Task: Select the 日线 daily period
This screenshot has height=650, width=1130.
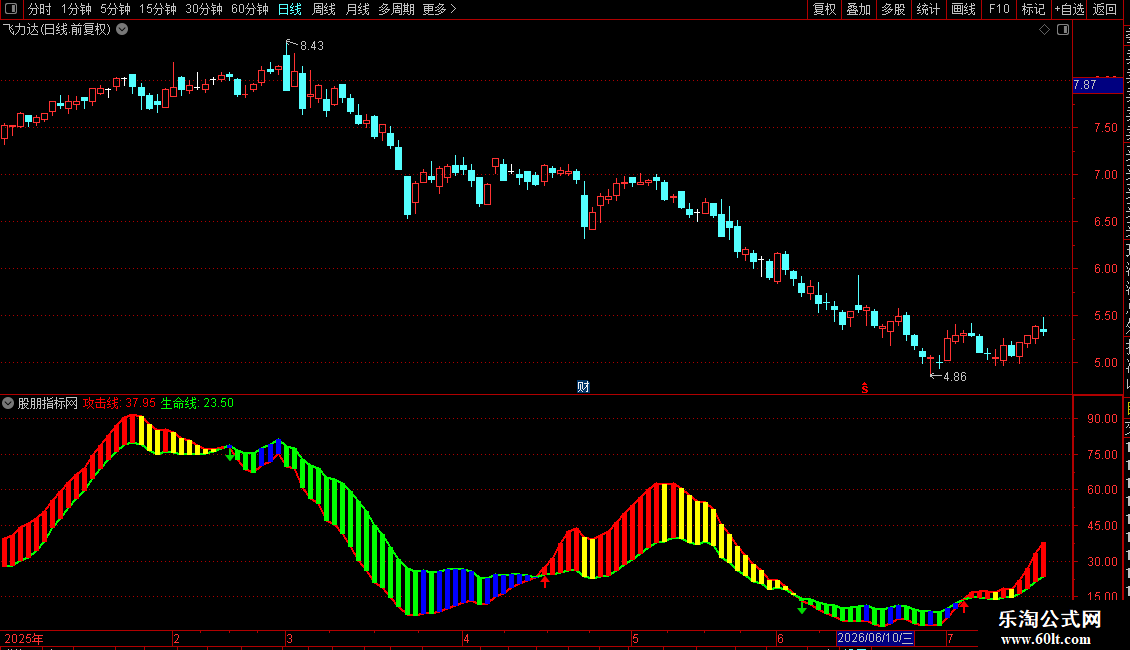Action: click(290, 9)
